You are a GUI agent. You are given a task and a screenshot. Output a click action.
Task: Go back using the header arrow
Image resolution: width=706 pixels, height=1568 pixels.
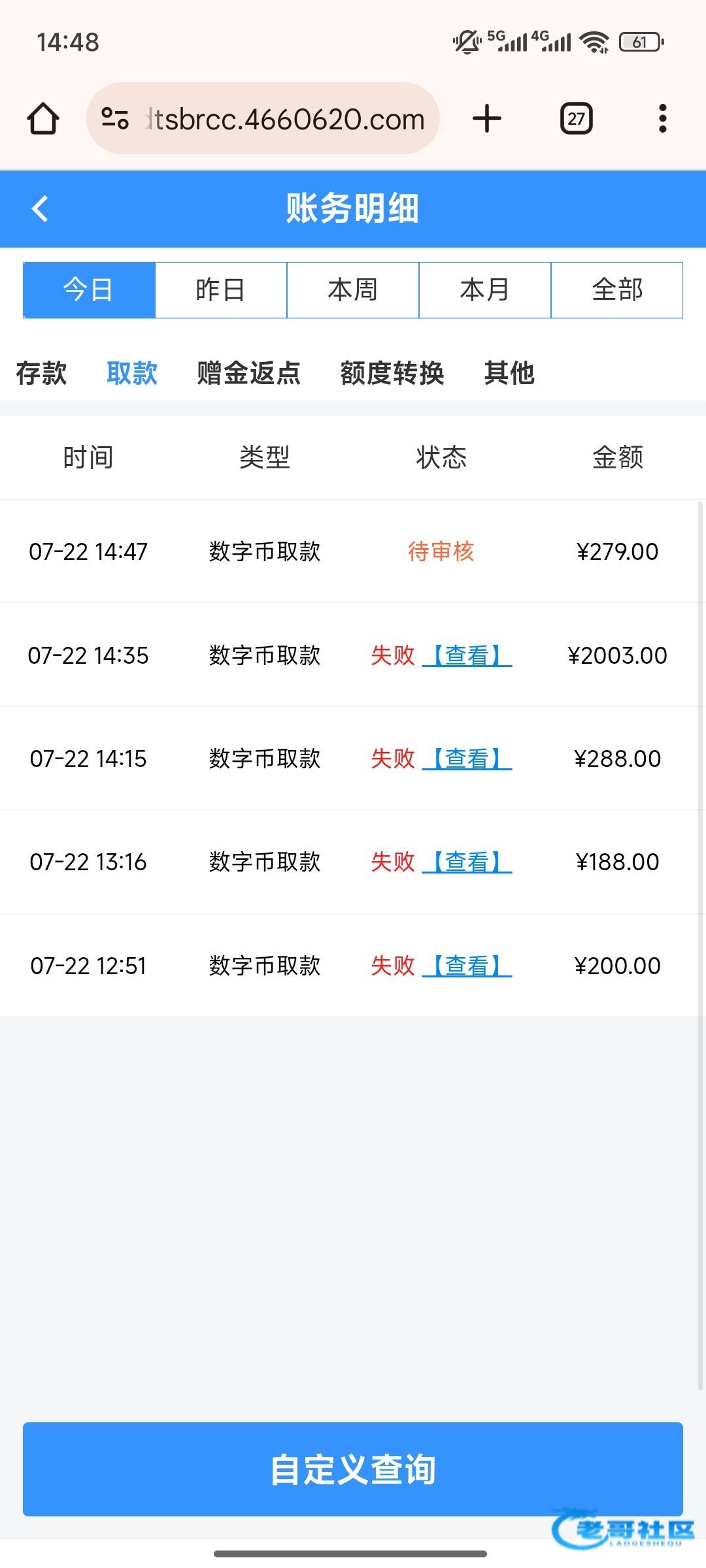point(41,209)
